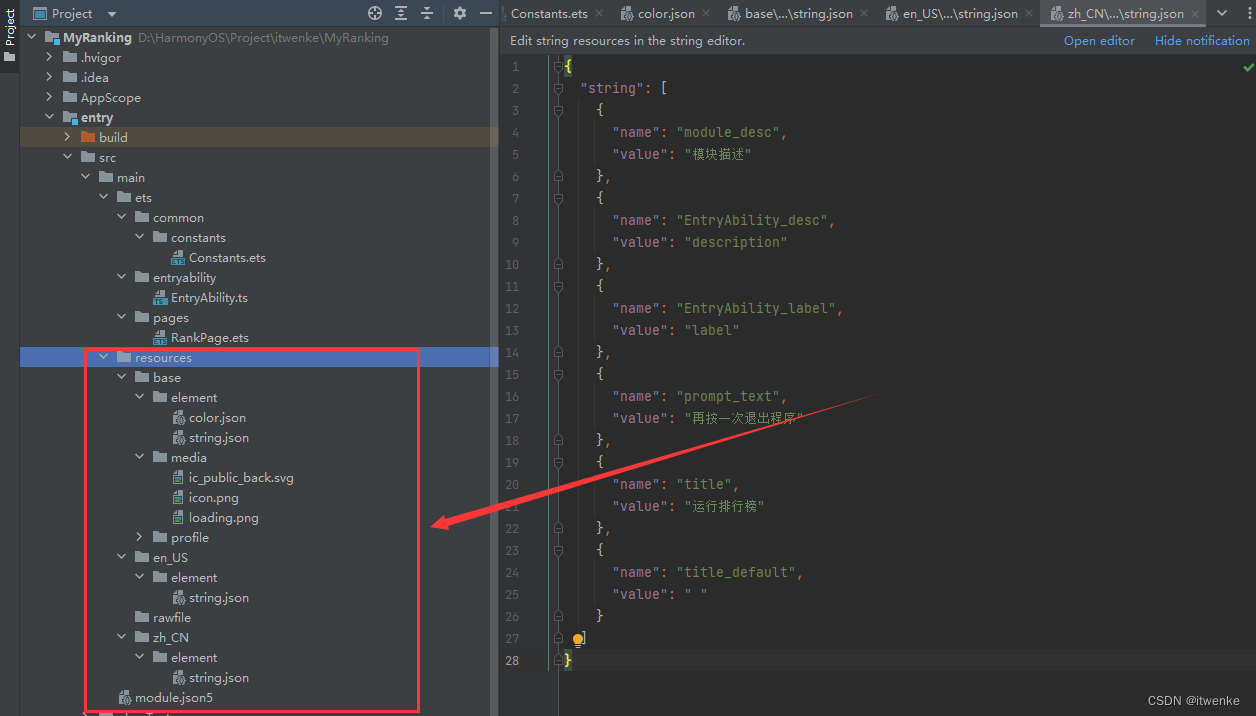Collapse the zh_CN folder
Viewport: 1256px width, 716px height.
coord(122,638)
